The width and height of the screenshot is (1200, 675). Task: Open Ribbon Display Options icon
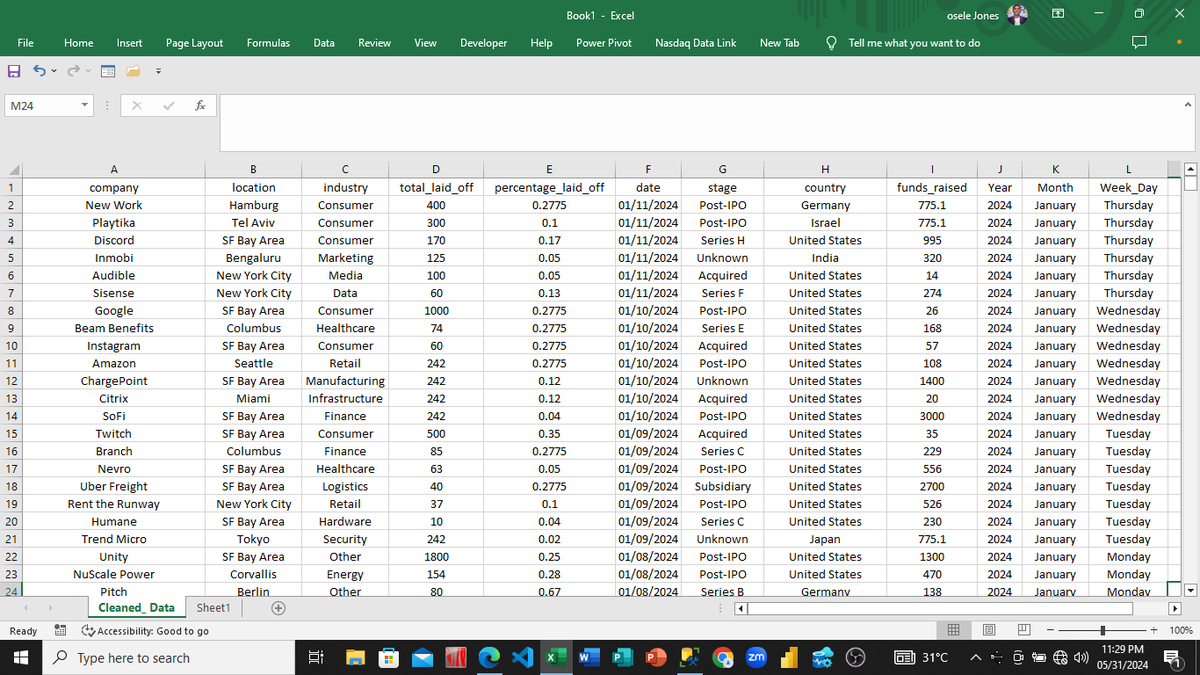click(x=1059, y=15)
